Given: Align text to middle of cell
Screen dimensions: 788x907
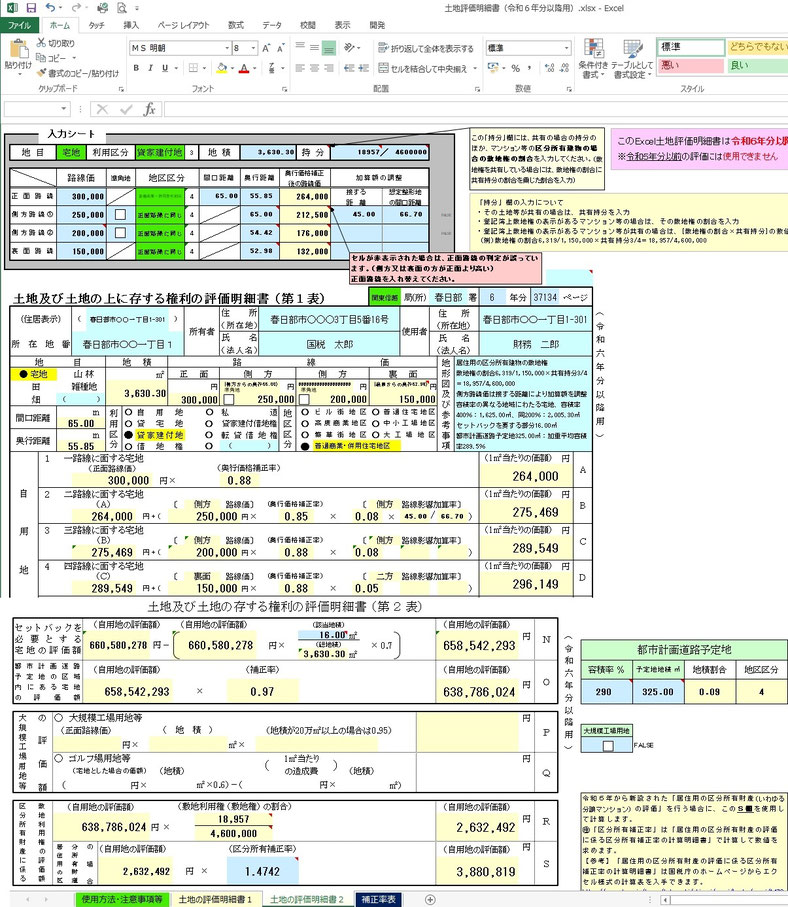Looking at the screenshot, I should [x=314, y=47].
